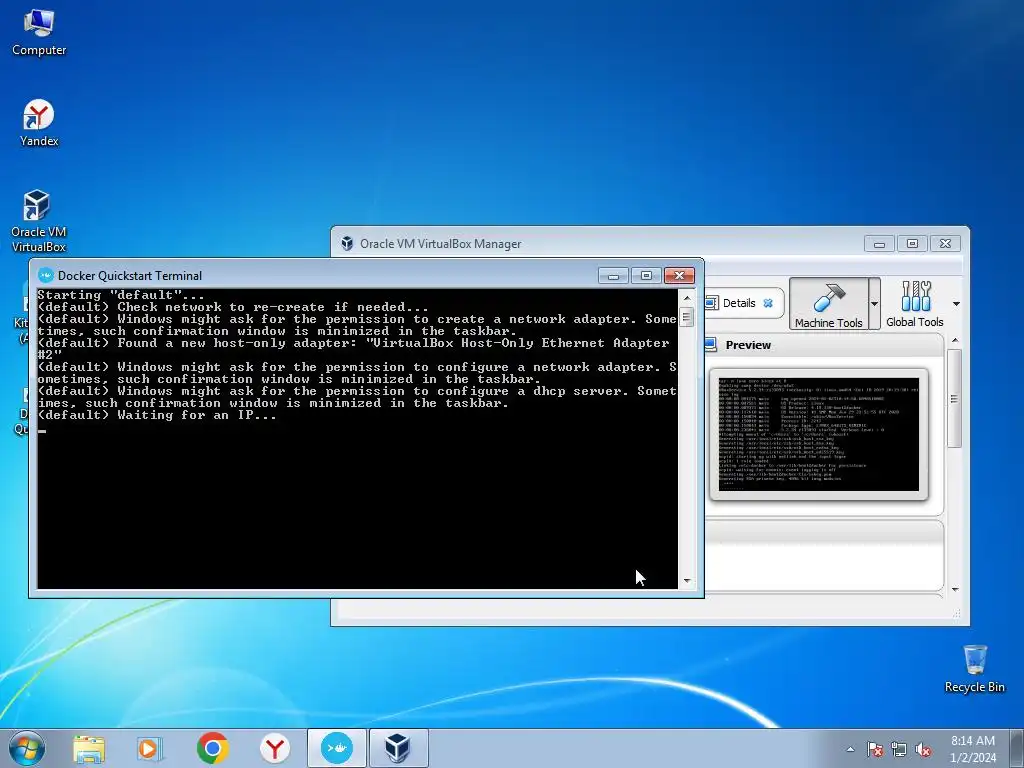The image size is (1024, 768).
Task: Click the VM preview thumbnail
Action: 818,434
